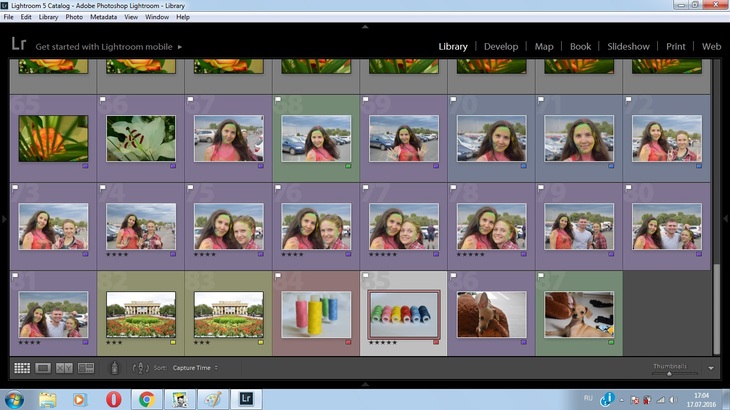The image size is (730, 410).
Task: Launch Opera browser from taskbar
Action: click(113, 399)
